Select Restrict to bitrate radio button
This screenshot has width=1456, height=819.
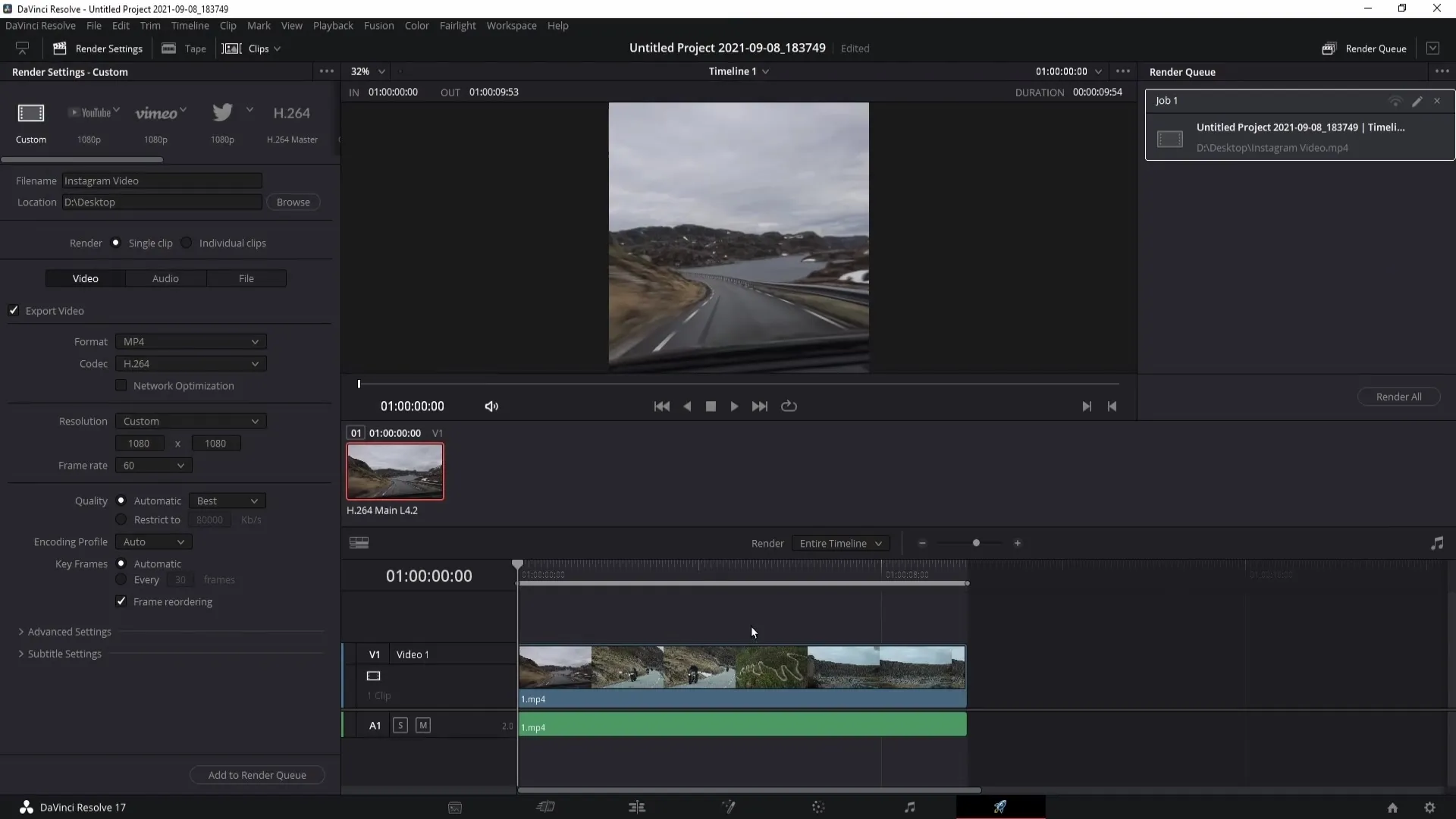[121, 519]
